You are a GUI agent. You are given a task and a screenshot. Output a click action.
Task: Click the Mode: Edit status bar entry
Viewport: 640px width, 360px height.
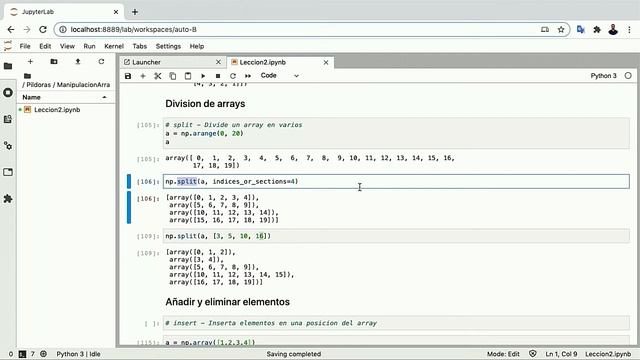(503, 354)
